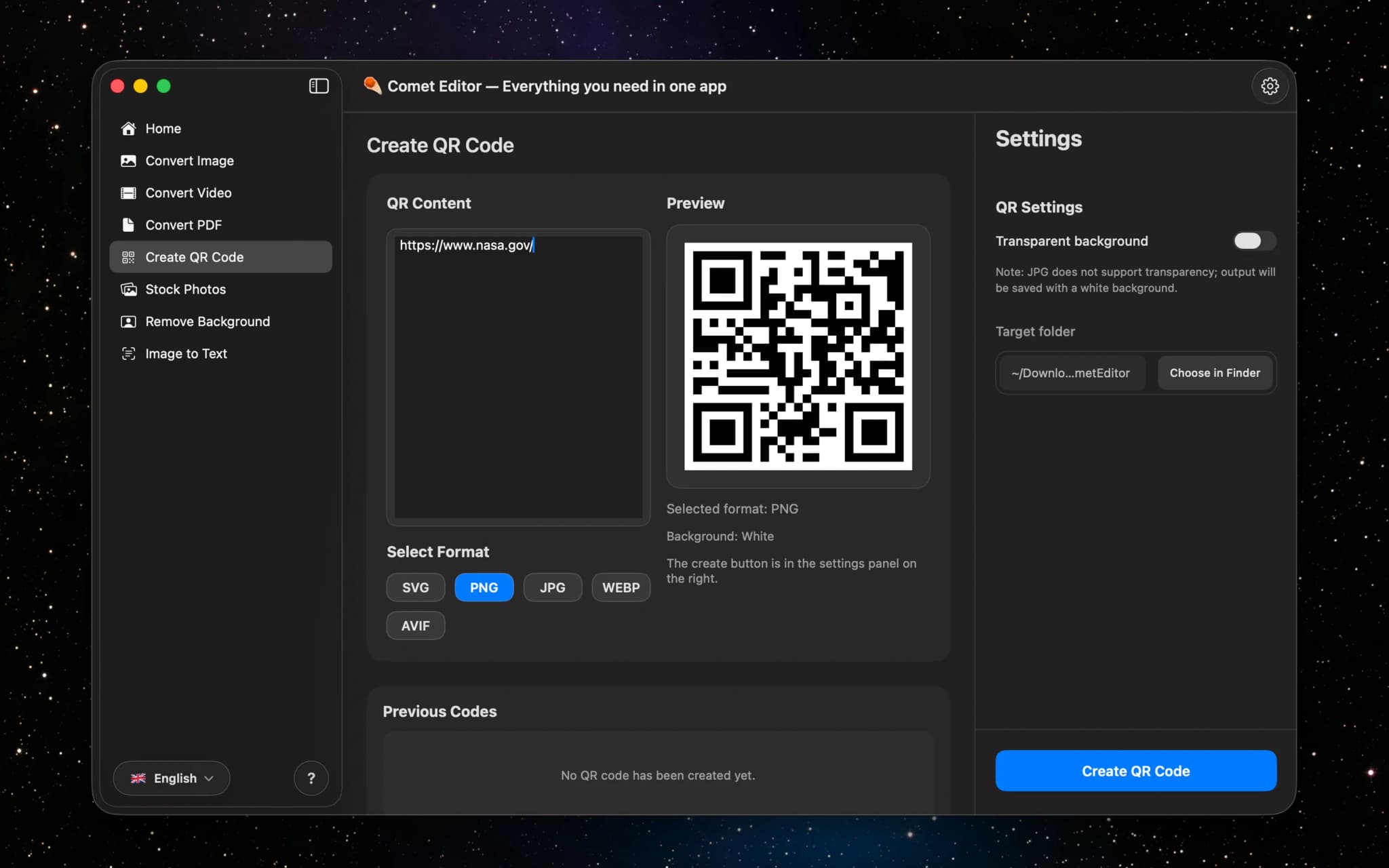This screenshot has height=868, width=1389.
Task: Select the SVG format option
Action: click(x=415, y=587)
